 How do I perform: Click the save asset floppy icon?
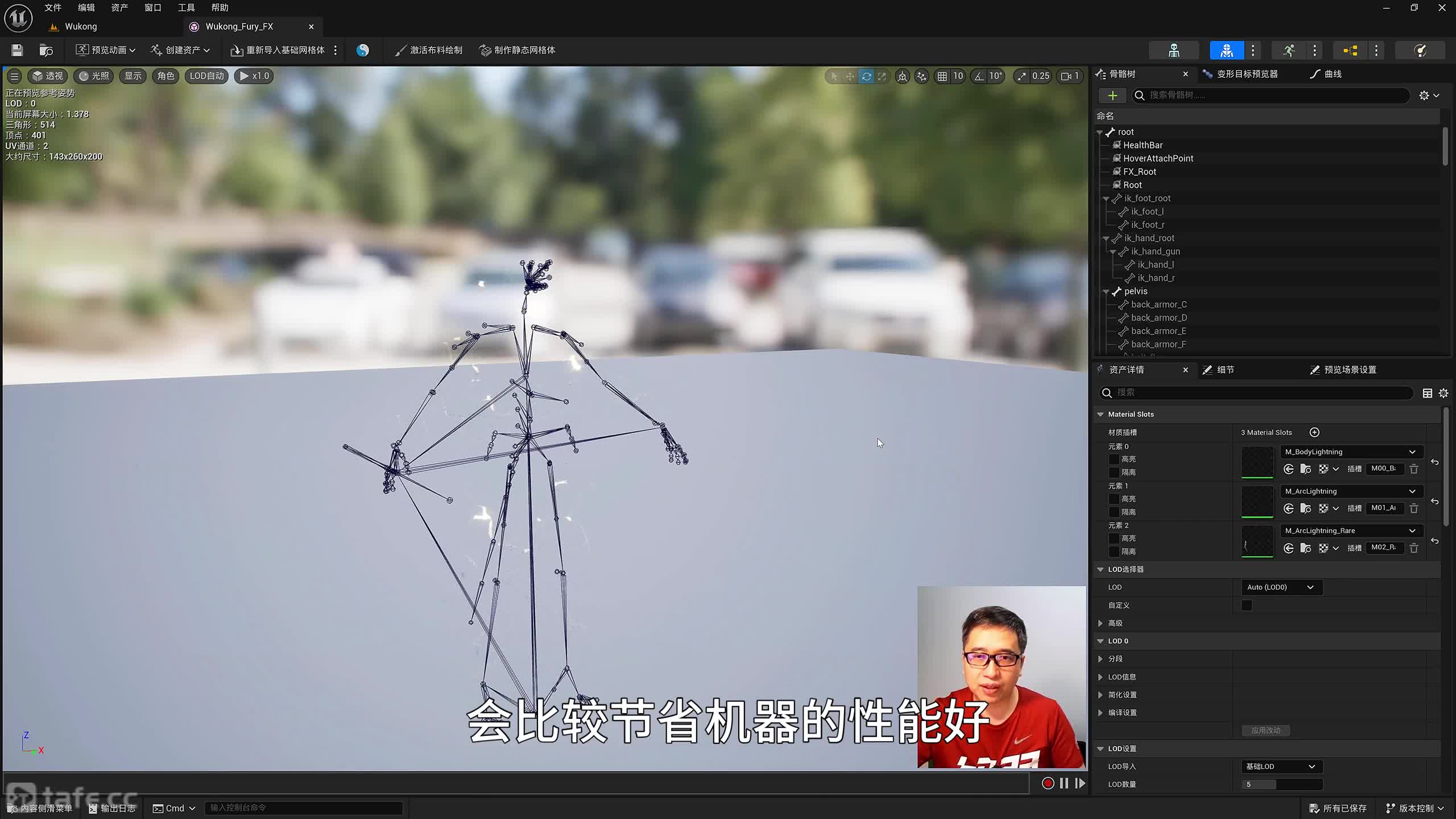17,50
